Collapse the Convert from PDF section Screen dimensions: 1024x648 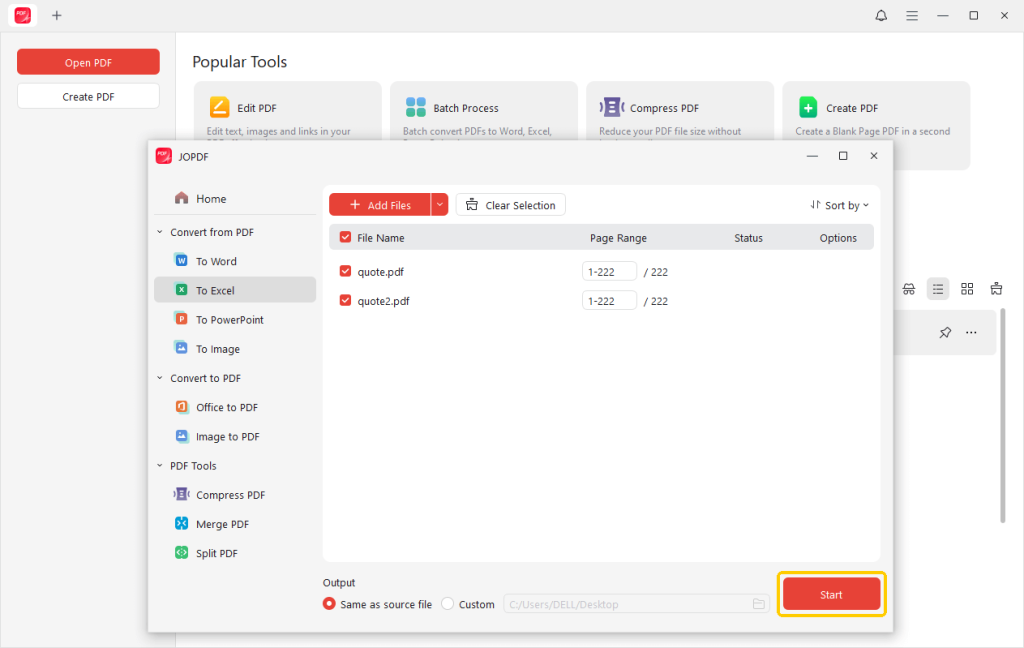click(x=160, y=232)
